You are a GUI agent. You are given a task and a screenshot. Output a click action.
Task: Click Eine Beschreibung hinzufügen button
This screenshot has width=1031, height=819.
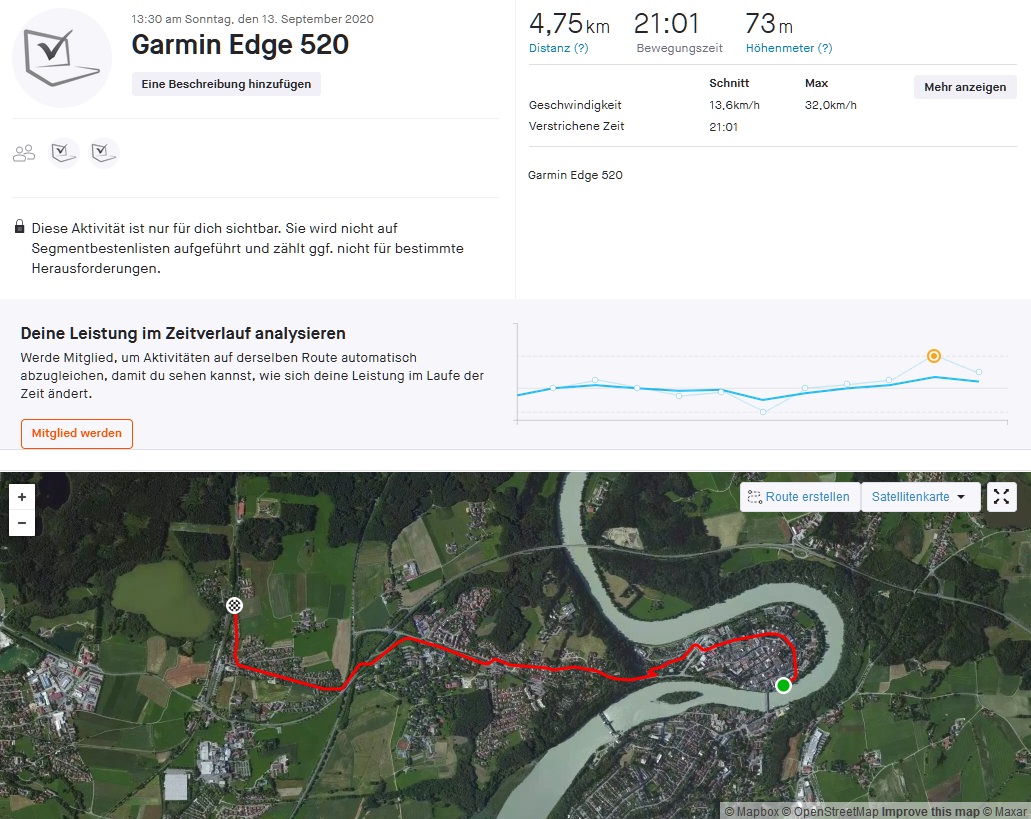(226, 84)
